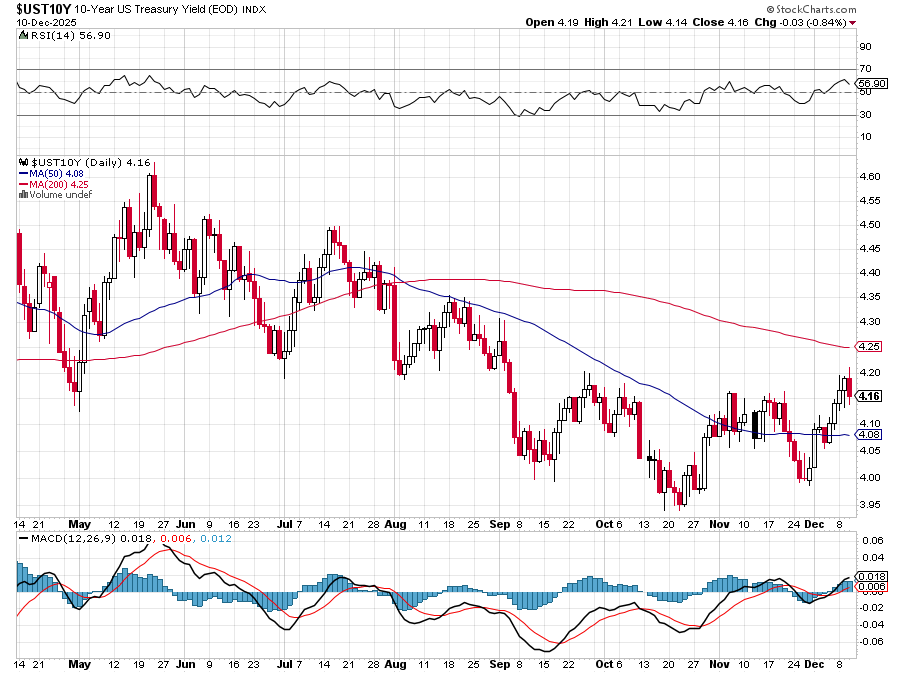Click the MA(200) red legend marker

pos(23,184)
